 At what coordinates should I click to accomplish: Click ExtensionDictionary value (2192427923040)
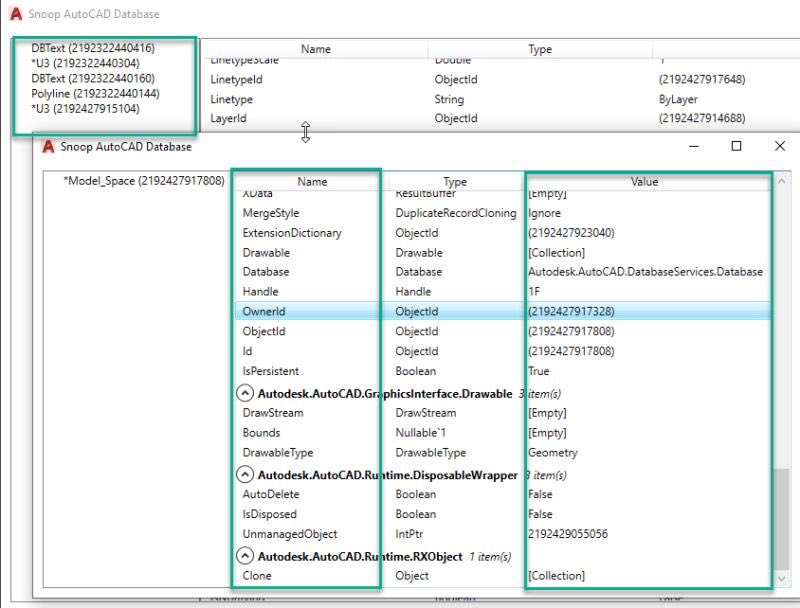571,233
